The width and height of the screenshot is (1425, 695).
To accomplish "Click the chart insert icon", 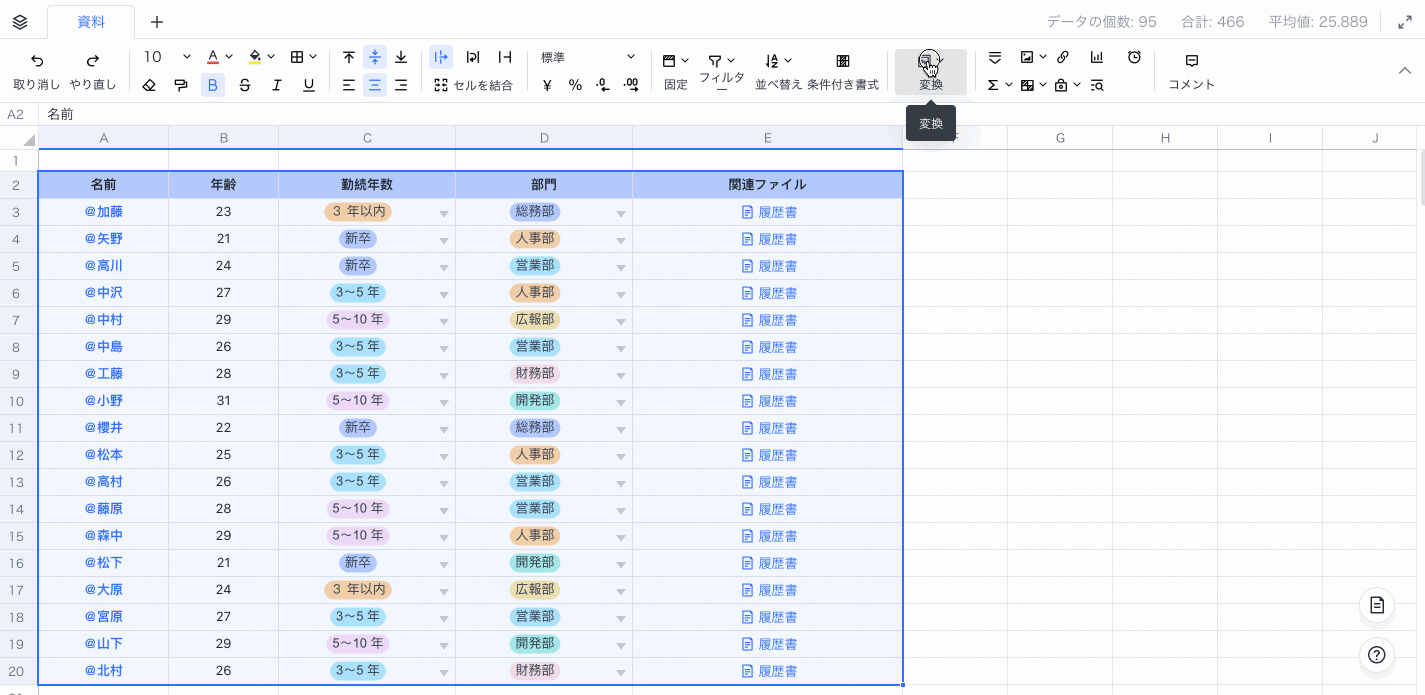I will (1097, 58).
